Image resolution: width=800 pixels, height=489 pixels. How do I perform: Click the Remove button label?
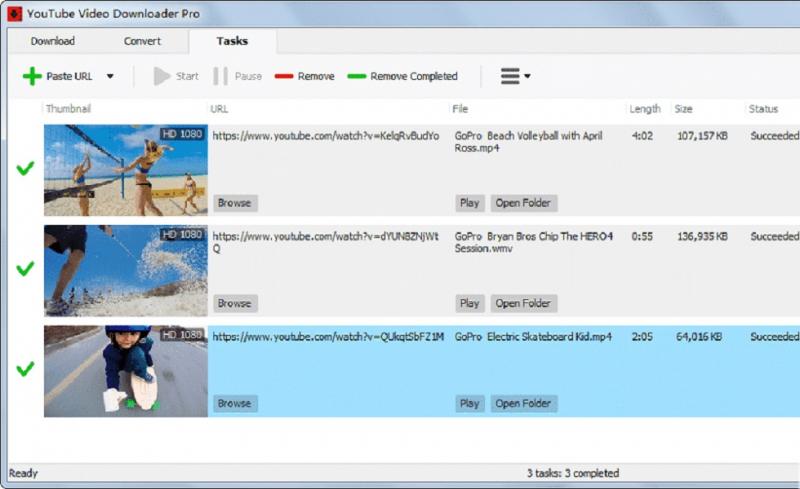pyautogui.click(x=316, y=77)
